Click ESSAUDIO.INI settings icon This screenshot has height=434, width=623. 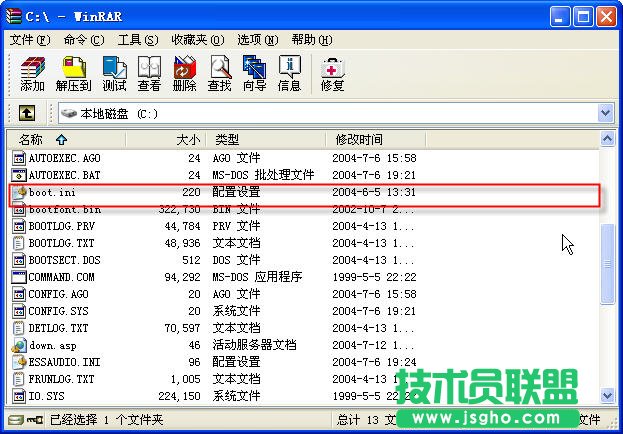[x=19, y=362]
